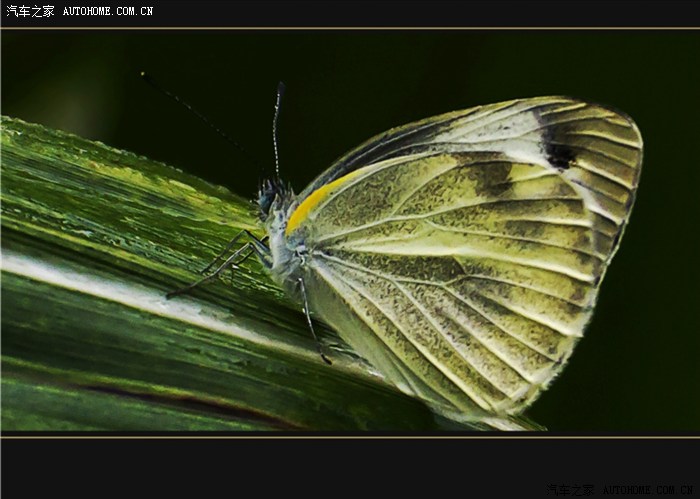Click the butterfly's head
700x499 pixels.
[270, 197]
